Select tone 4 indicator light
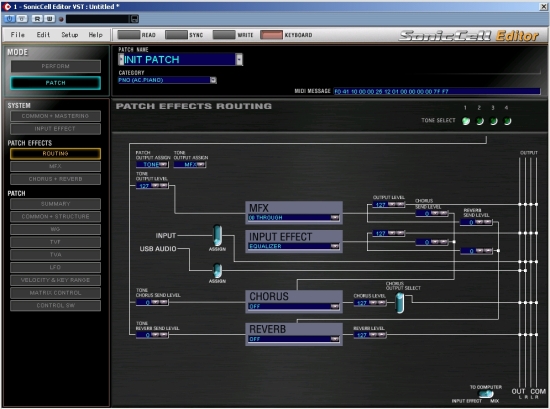Viewport: 550px width, 409px height. point(507,121)
